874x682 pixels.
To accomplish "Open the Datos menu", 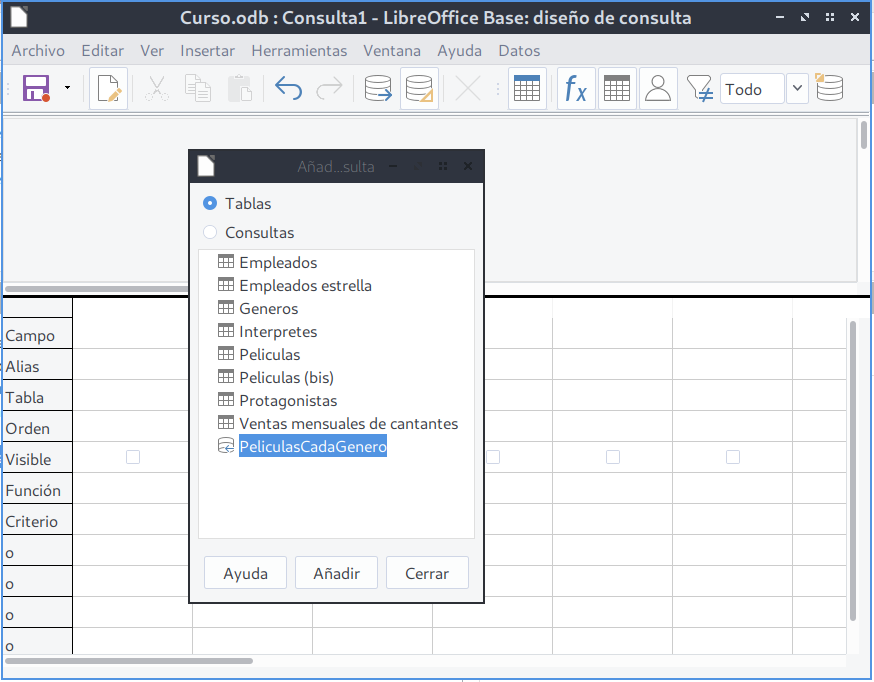I will [519, 51].
